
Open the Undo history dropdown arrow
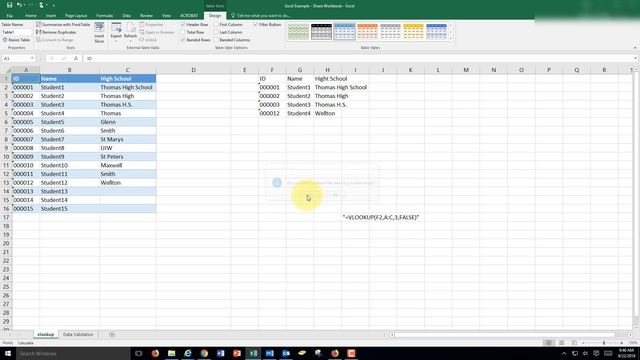pos(24,5)
